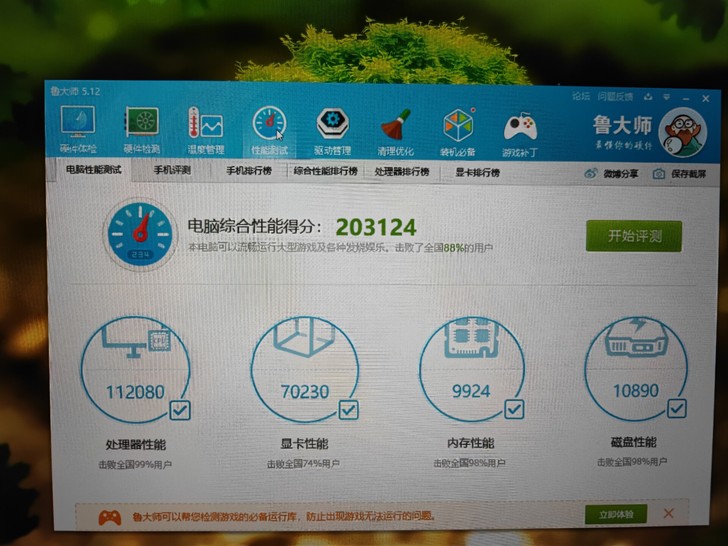Click the green 立即体验 button
728x546 pixels.
616,514
